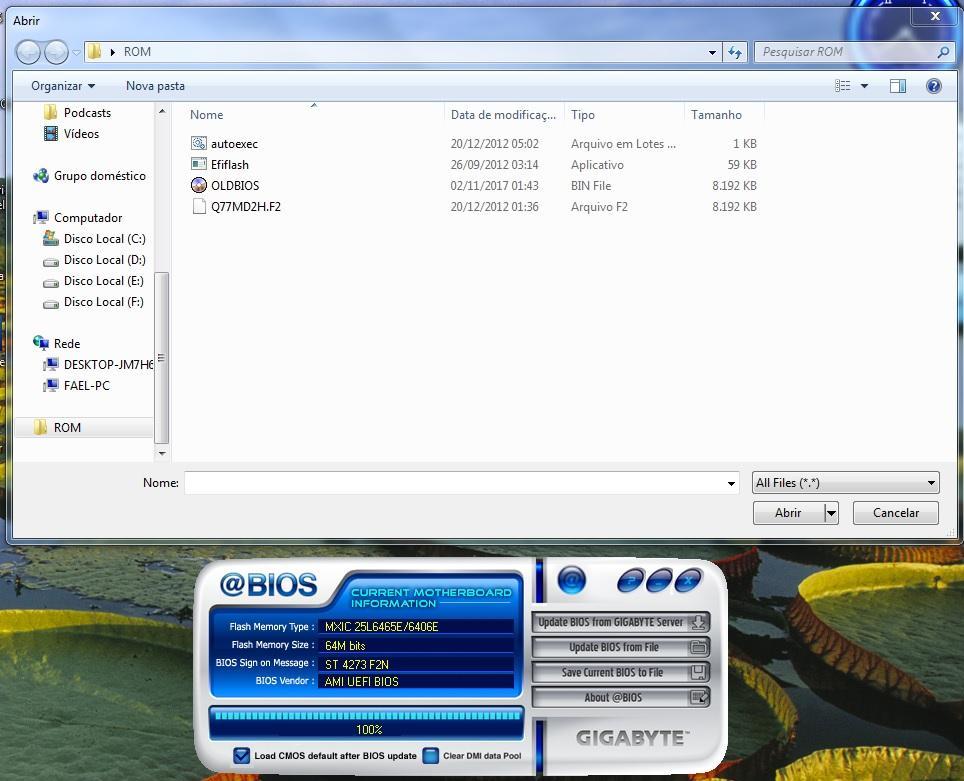Select the OLDBIOS file name

(x=235, y=186)
